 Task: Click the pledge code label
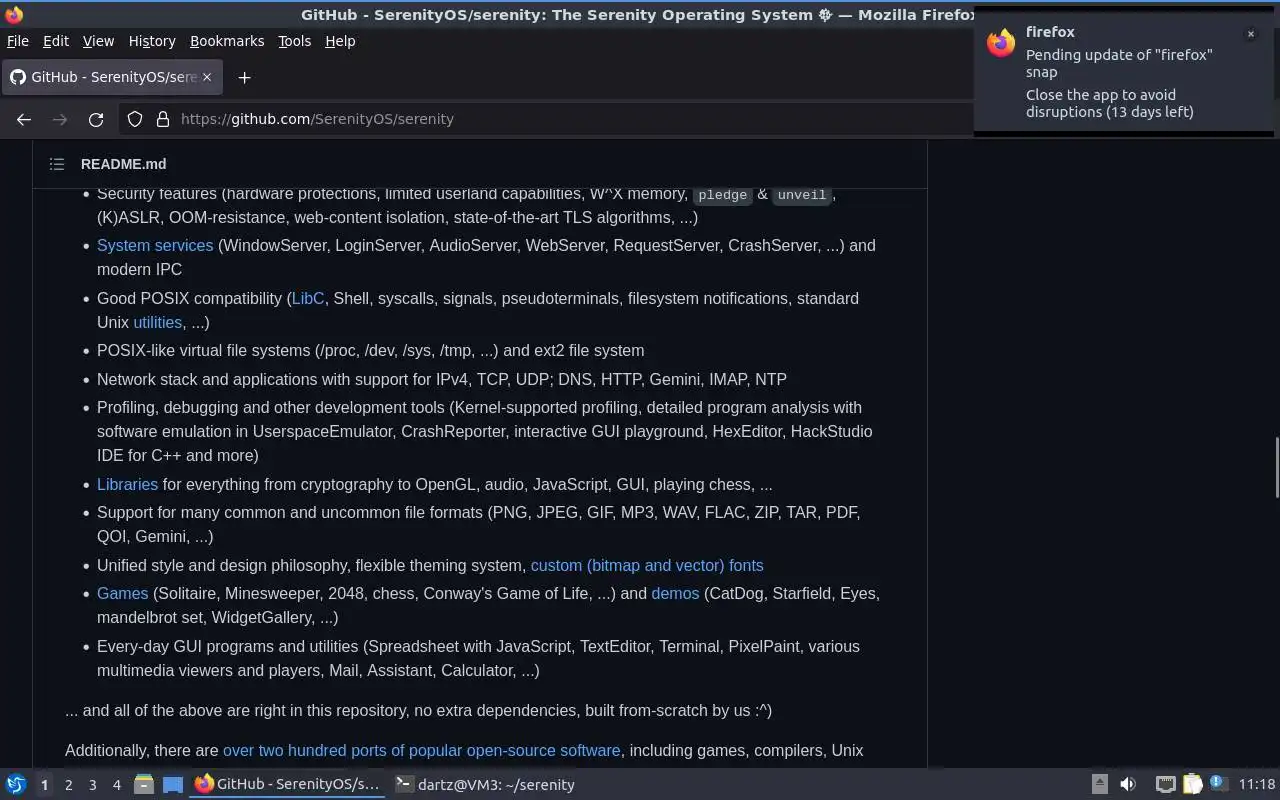click(723, 195)
